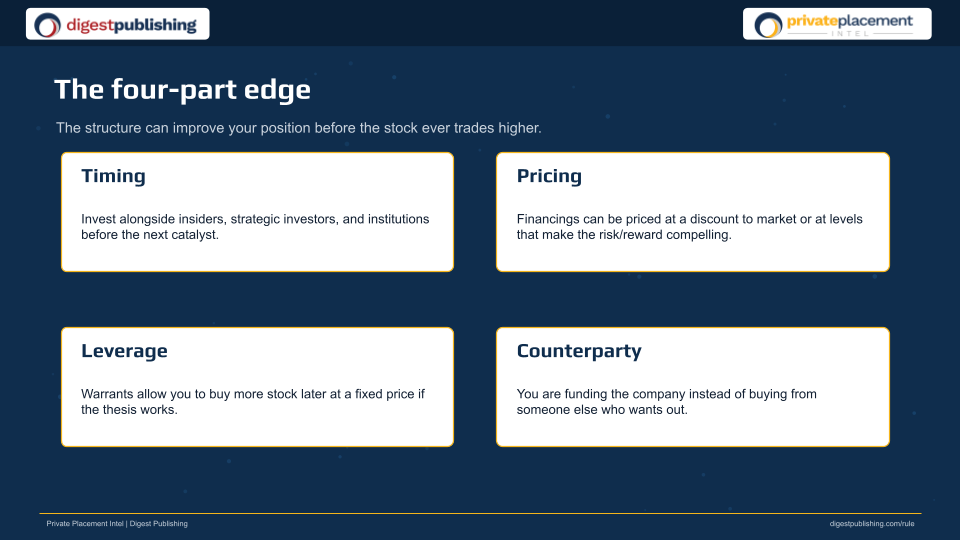This screenshot has height=540, width=960.
Task: Click the Digest Publishing logo badge
Action: [118, 24]
